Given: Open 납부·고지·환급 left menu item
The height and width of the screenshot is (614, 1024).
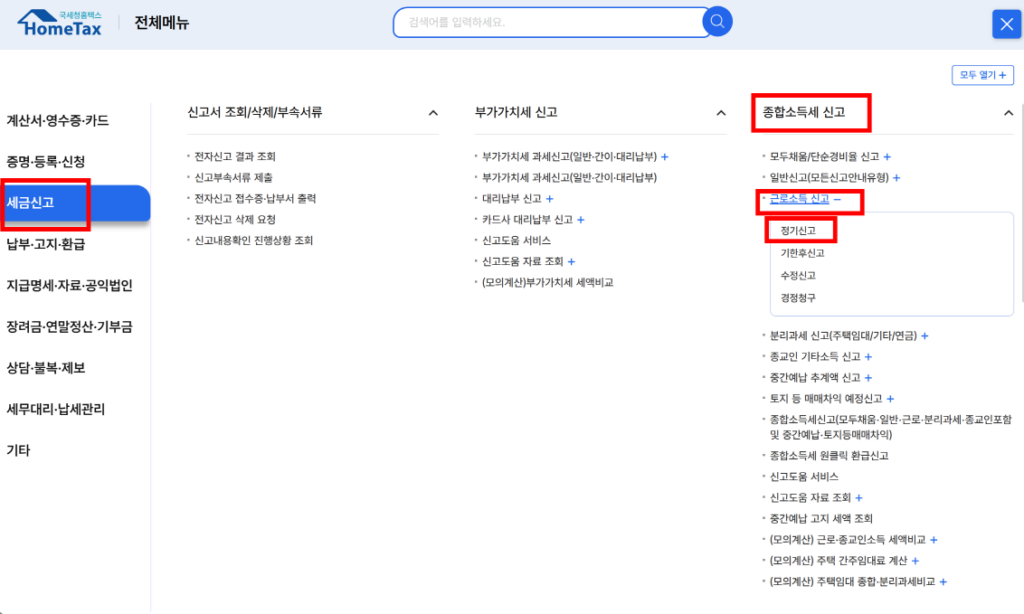Looking at the screenshot, I should click(x=46, y=244).
